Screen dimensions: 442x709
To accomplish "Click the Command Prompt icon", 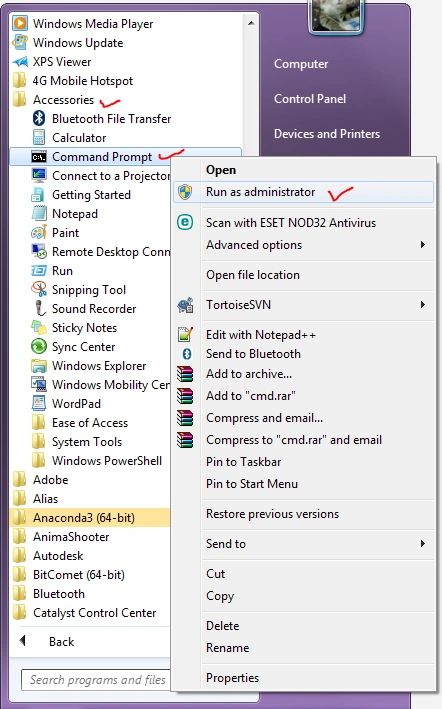I will point(38,157).
